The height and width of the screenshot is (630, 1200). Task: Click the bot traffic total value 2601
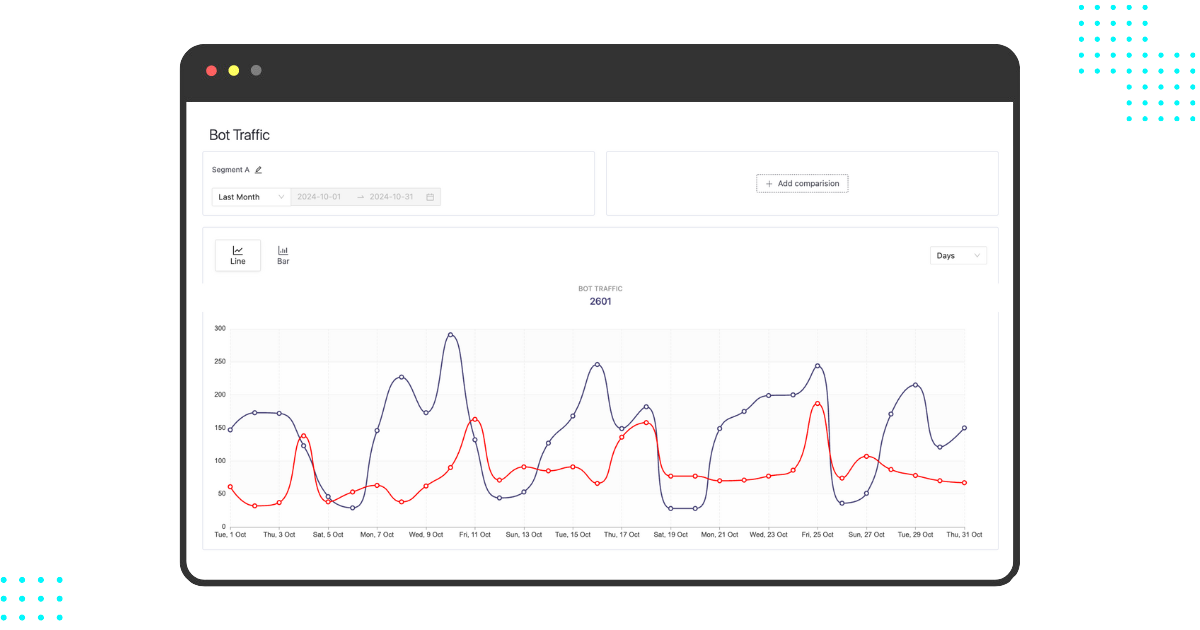coord(600,300)
